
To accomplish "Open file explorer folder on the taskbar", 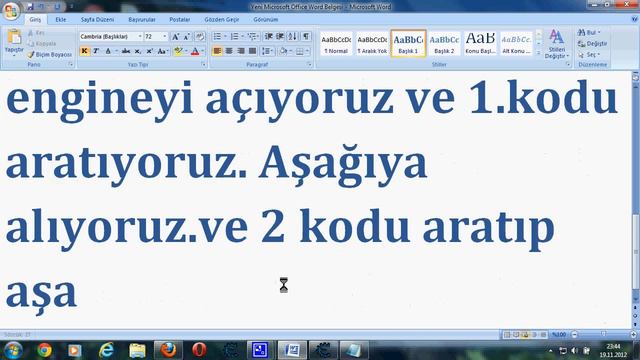I will point(137,350).
